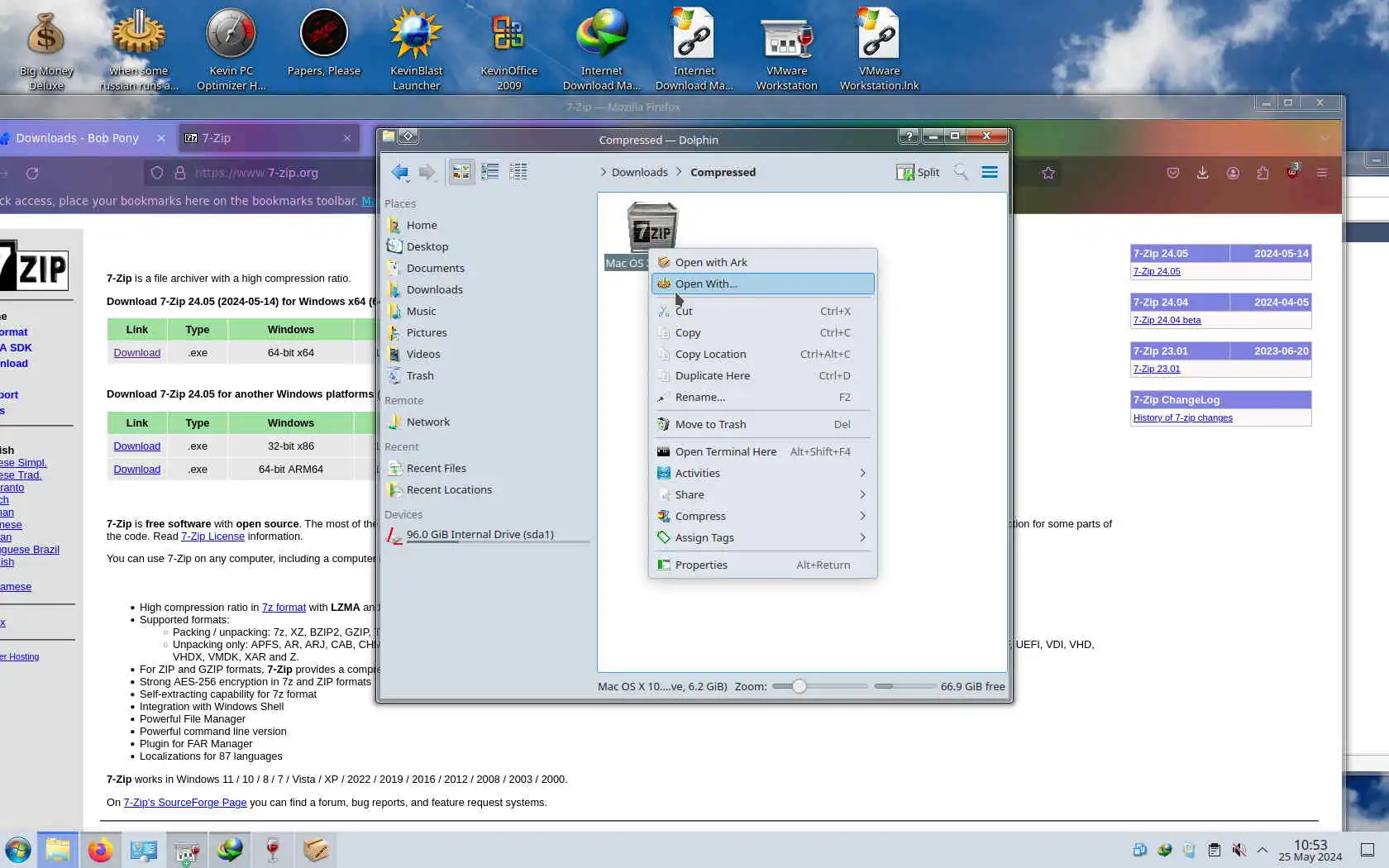The height and width of the screenshot is (868, 1389).
Task: Click the Save to Pocket icon
Action: 1173,173
